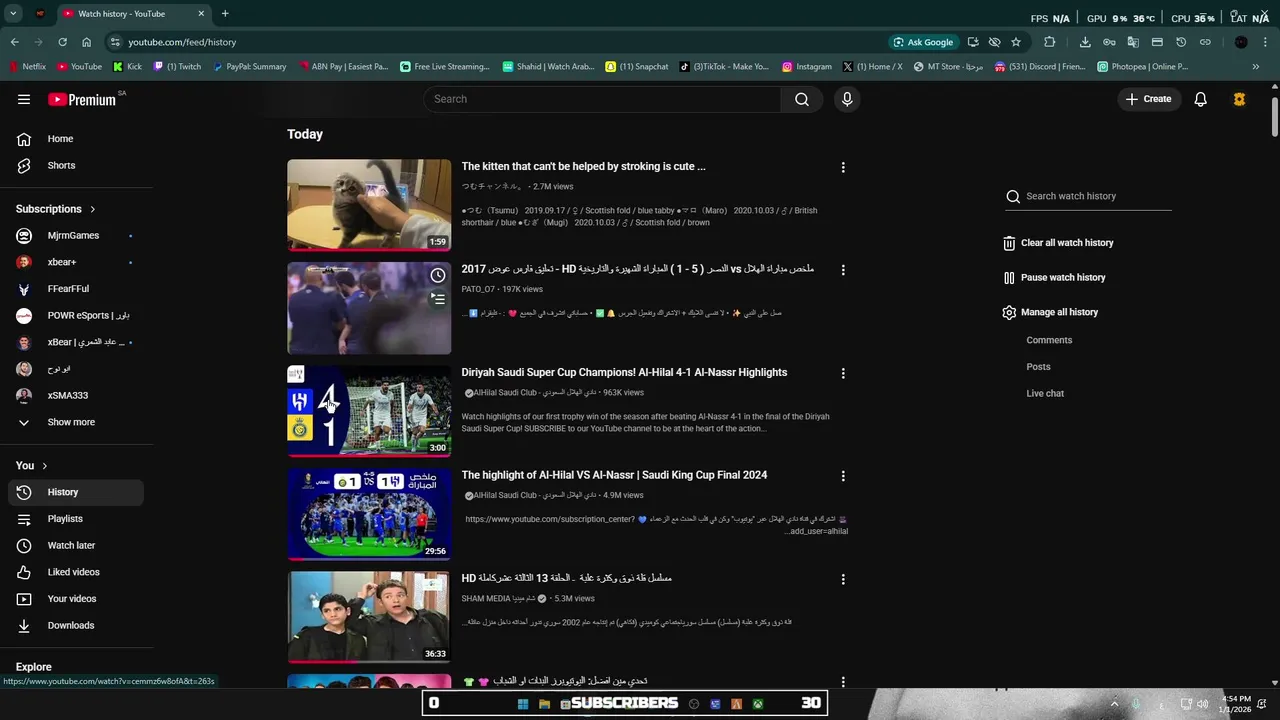The height and width of the screenshot is (720, 1280).
Task: Expand the Subscriptions section chevron
Action: [x=93, y=209]
